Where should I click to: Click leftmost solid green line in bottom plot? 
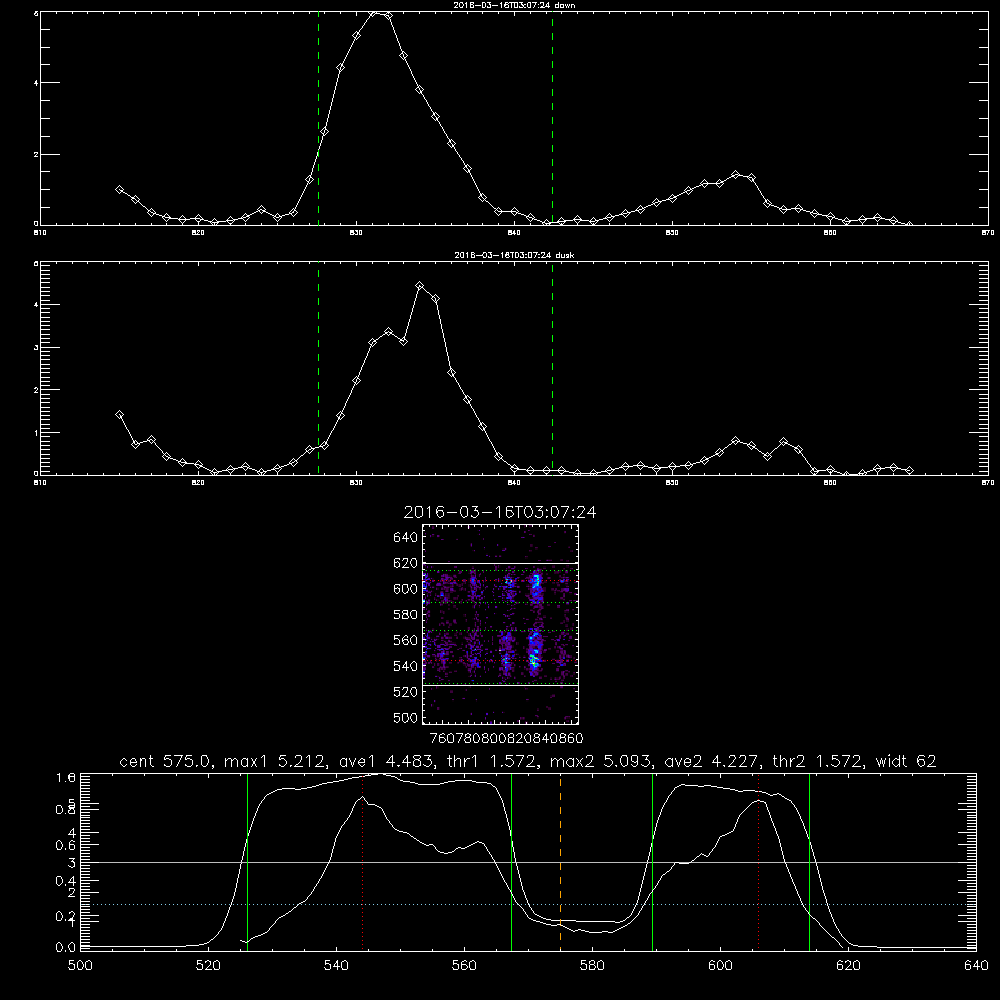pyautogui.click(x=247, y=861)
